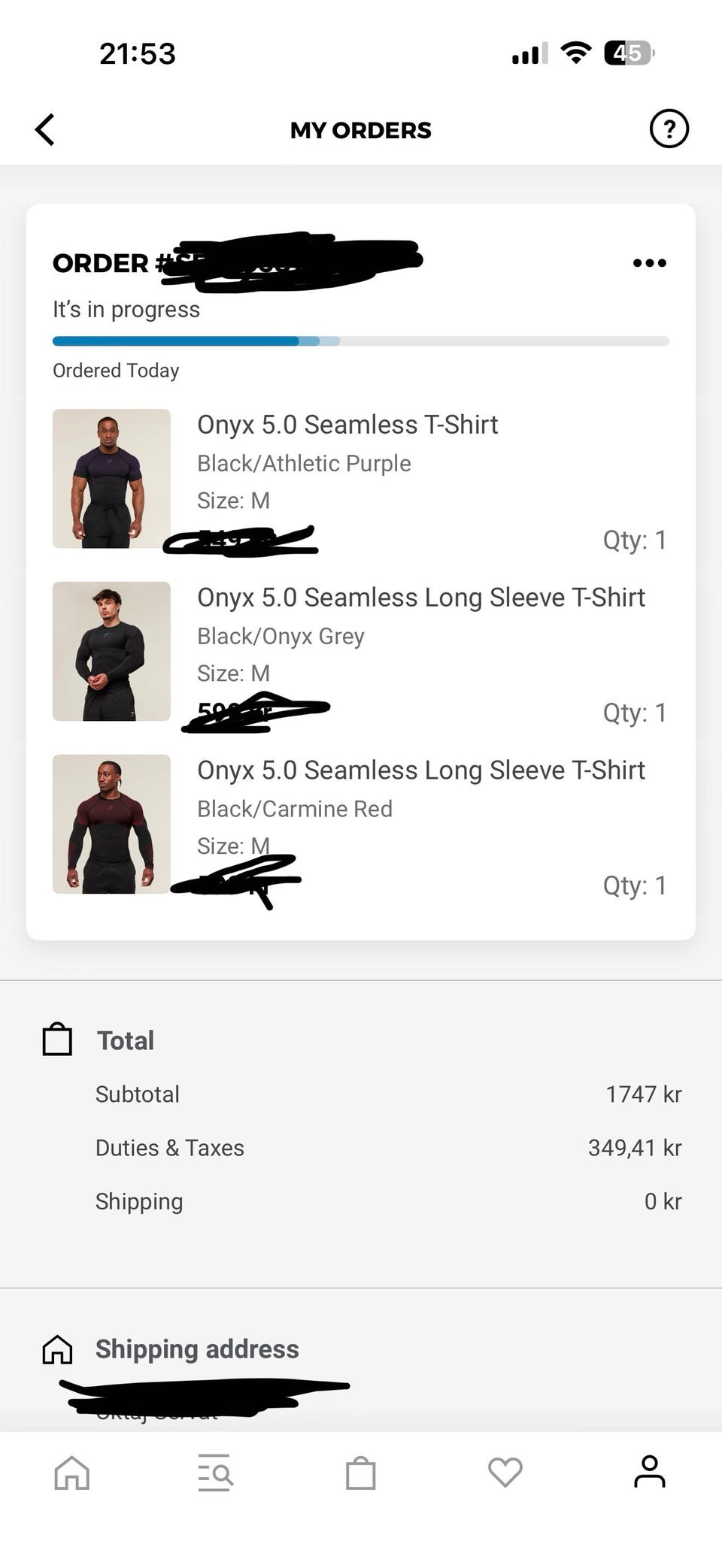Tap the order progress bar
The height and width of the screenshot is (1568, 722).
(361, 341)
